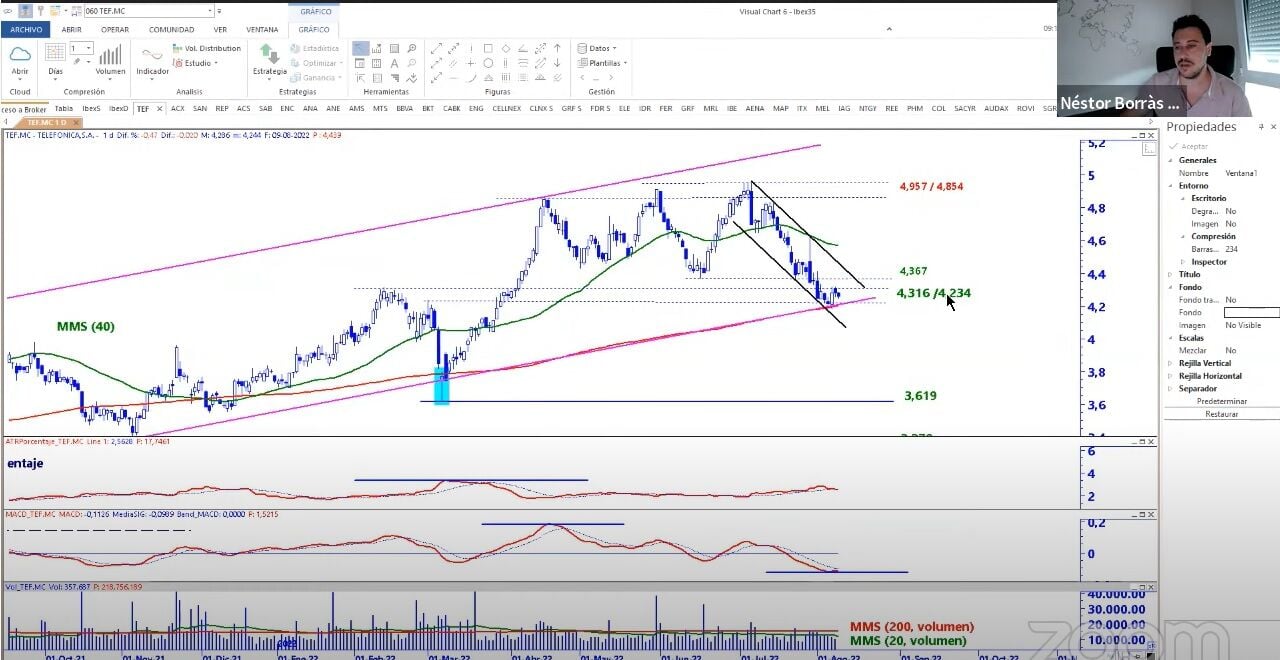Click the Predeterminar button

coord(1221,401)
